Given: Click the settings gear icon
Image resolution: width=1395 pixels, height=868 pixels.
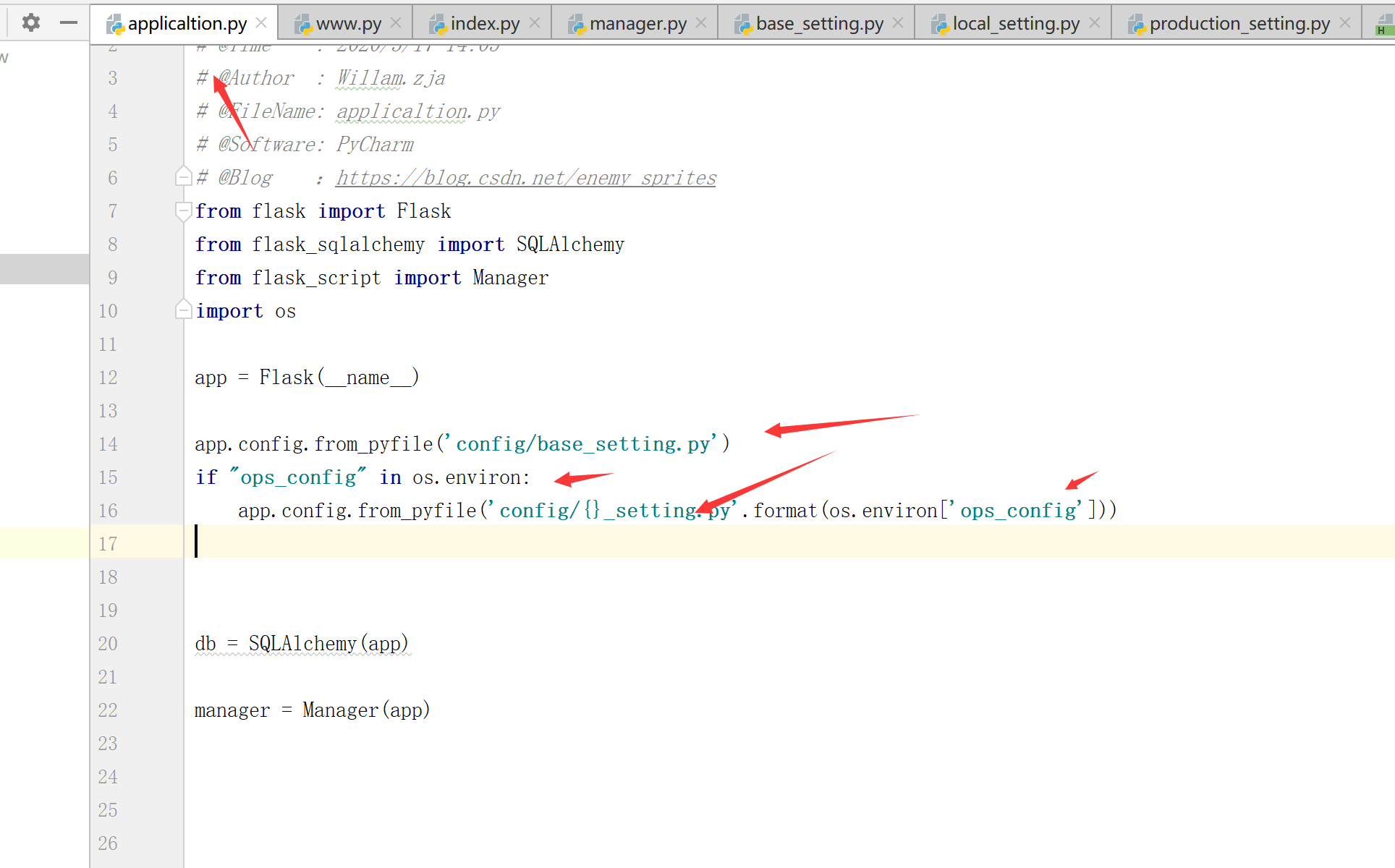Looking at the screenshot, I should (x=30, y=22).
